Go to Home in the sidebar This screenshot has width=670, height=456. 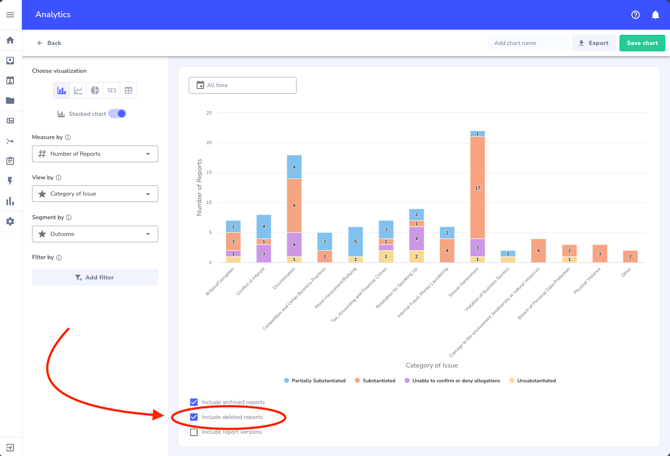pyautogui.click(x=10, y=41)
